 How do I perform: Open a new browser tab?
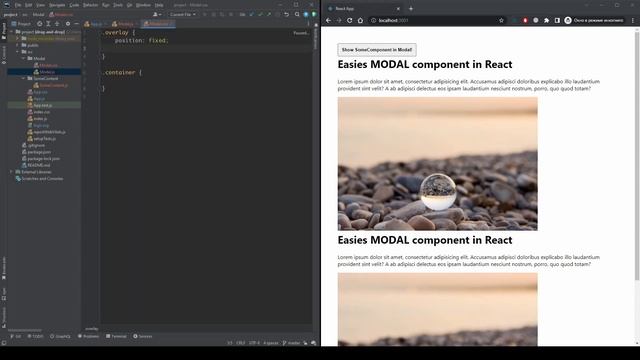click(411, 9)
